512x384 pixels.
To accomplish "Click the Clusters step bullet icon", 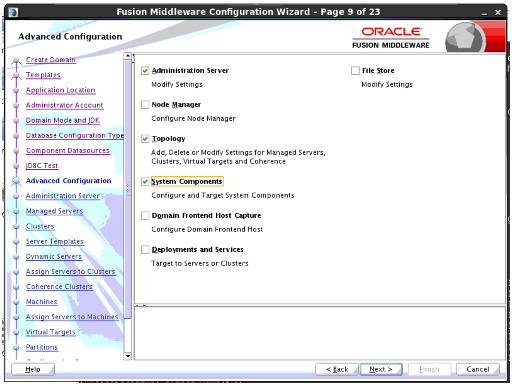I will [16, 226].
